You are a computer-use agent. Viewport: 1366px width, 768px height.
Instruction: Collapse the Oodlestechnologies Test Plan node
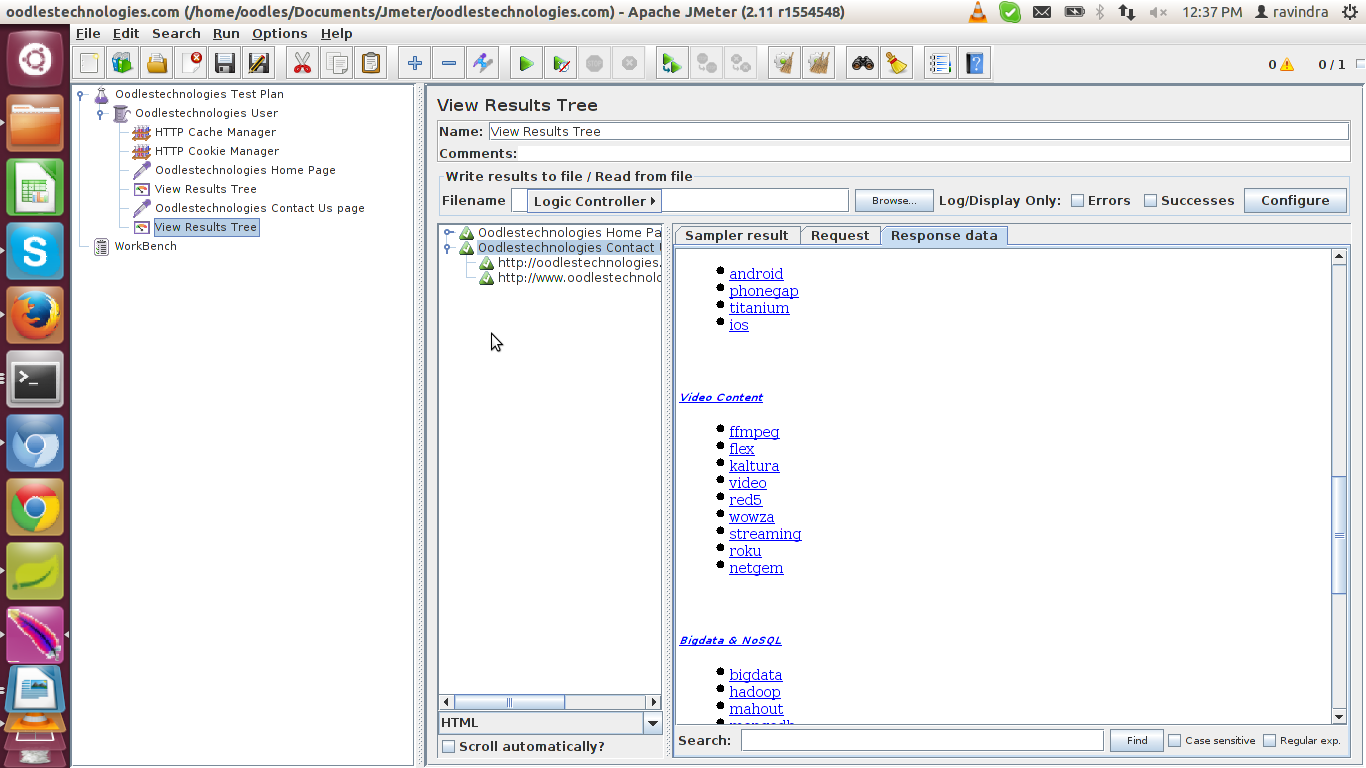click(81, 95)
